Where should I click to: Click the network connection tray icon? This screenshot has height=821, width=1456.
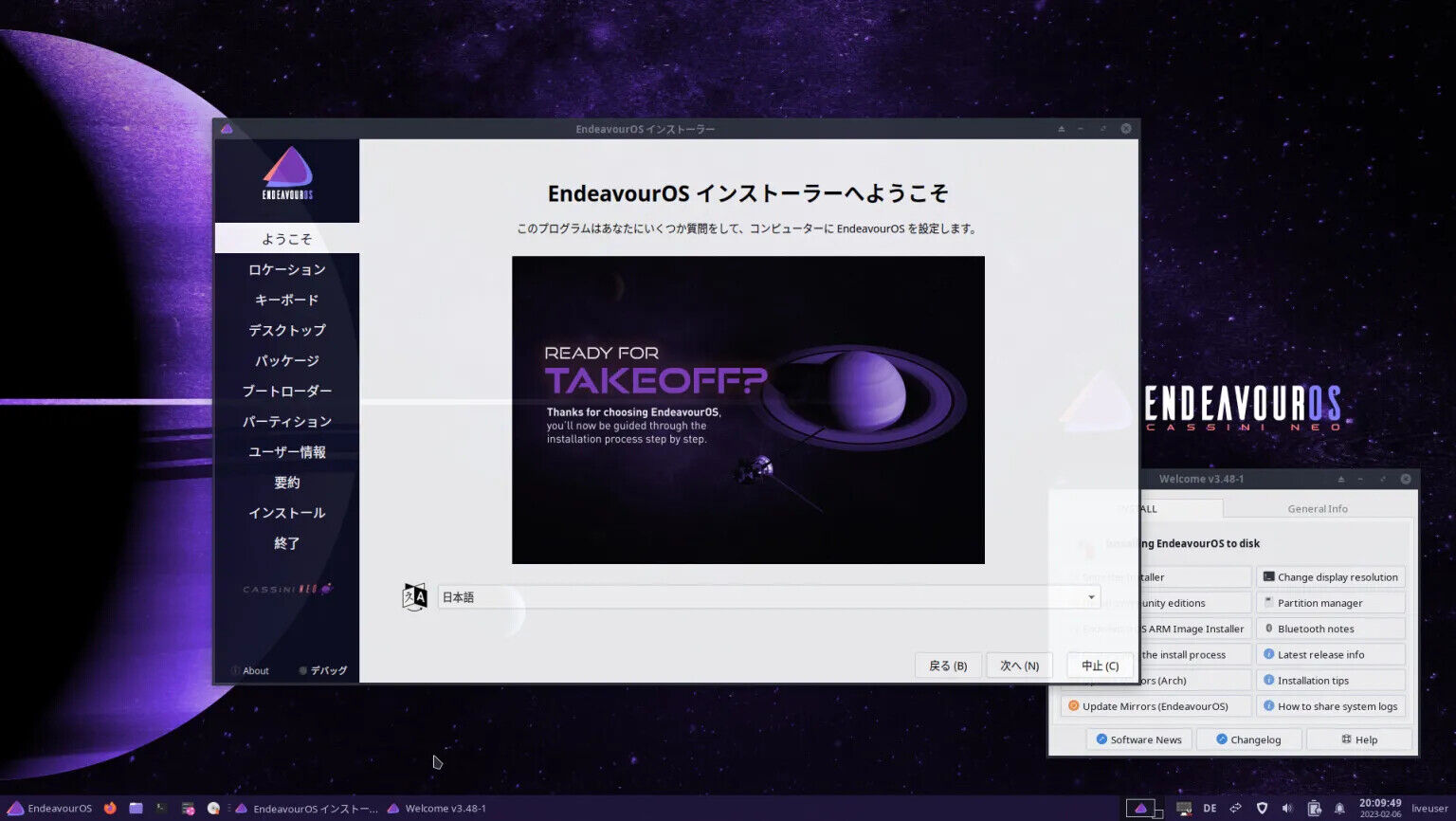[x=1236, y=808]
